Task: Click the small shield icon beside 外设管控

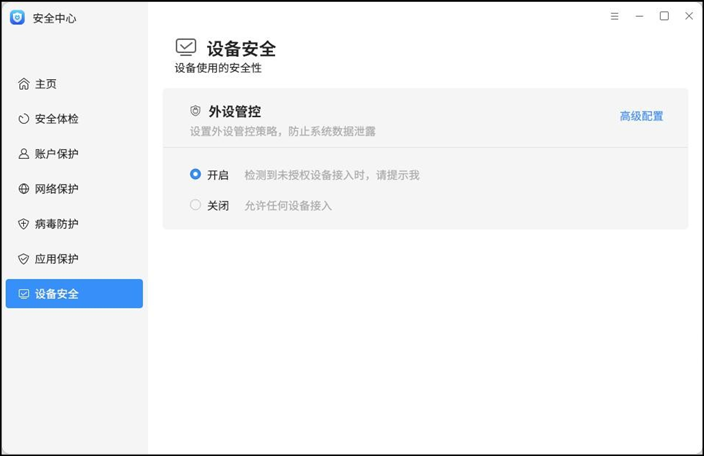Action: [195, 111]
